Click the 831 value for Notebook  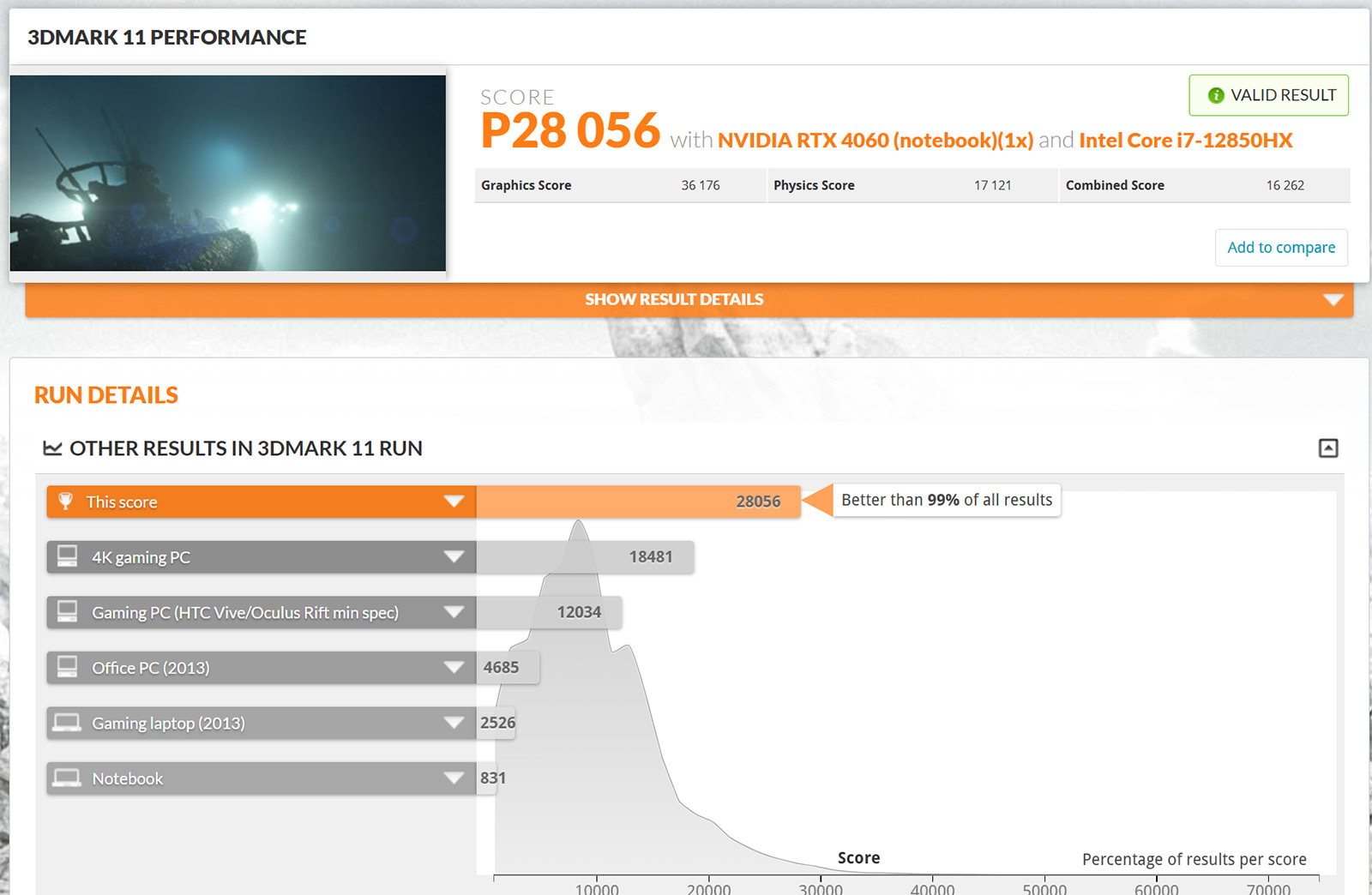[493, 778]
